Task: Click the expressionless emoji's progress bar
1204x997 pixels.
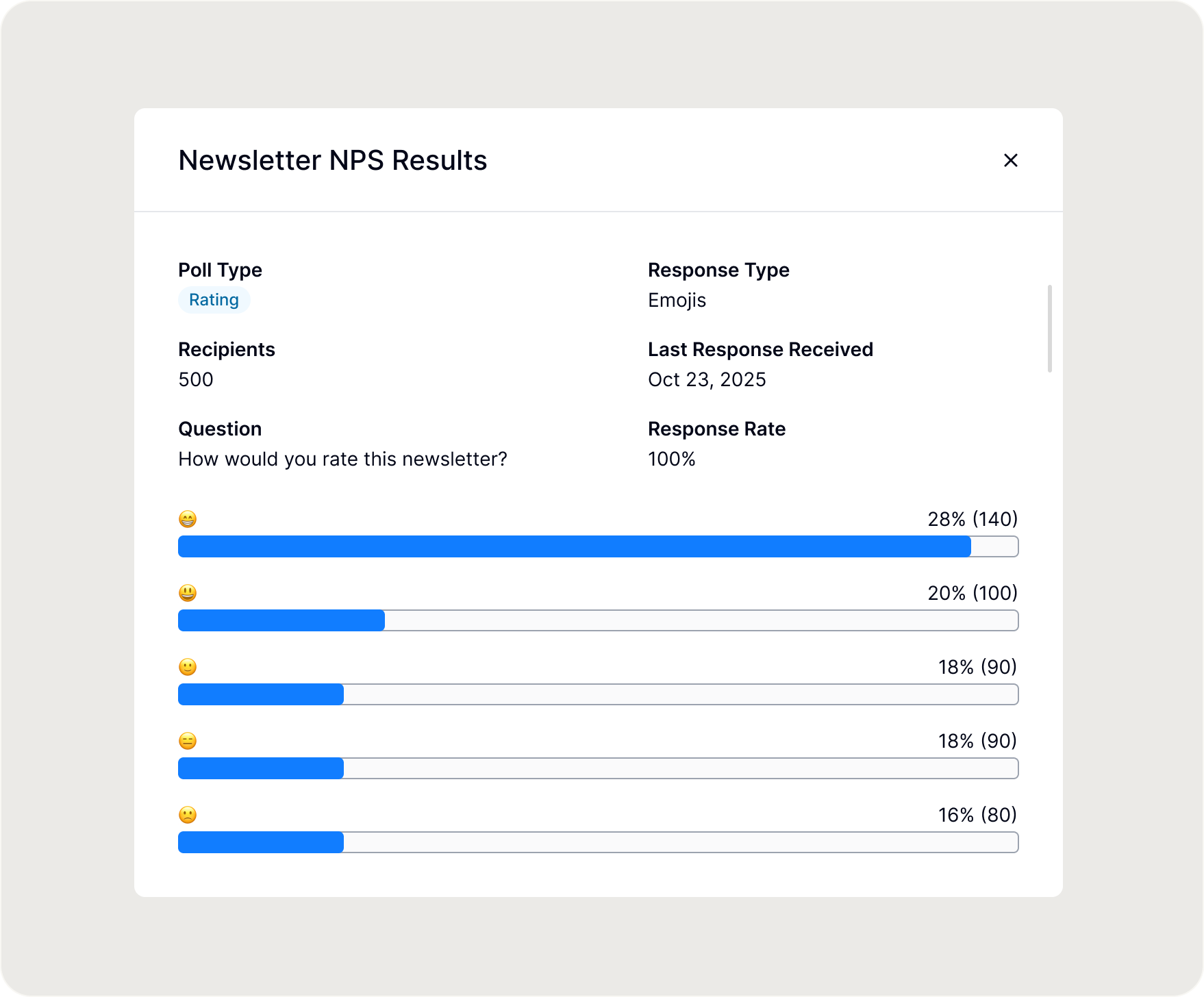Action: pyautogui.click(x=597, y=768)
